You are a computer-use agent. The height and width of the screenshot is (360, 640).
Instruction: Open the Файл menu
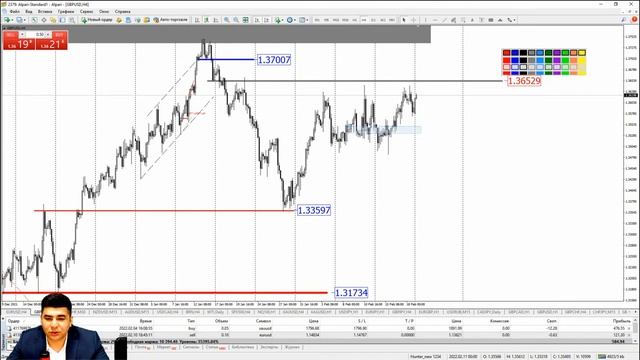pyautogui.click(x=14, y=11)
